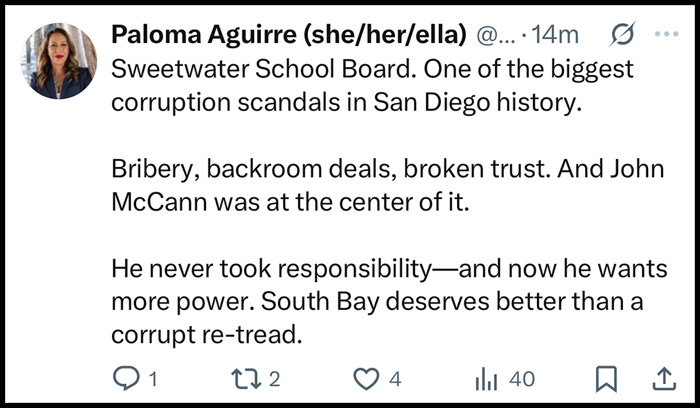
Task: Click the view count number 40
Action: tap(522, 379)
